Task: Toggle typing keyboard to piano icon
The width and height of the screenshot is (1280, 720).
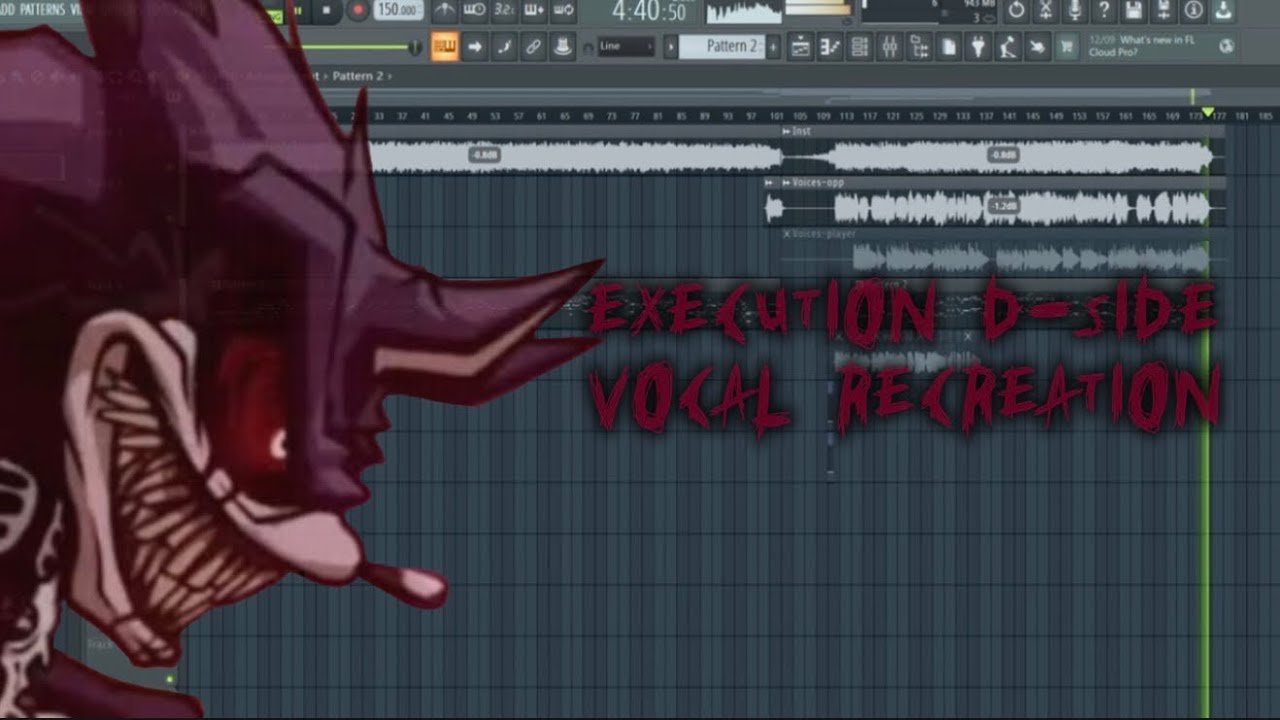Action: (x=445, y=46)
